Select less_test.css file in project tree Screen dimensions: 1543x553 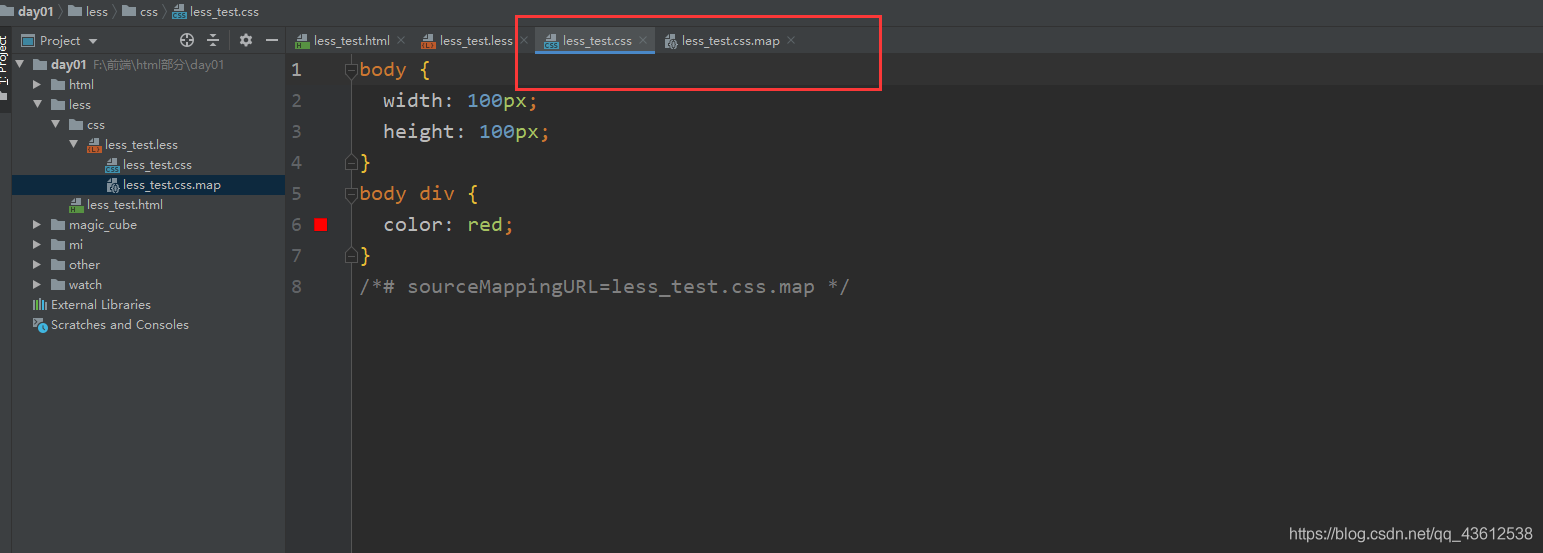(157, 165)
